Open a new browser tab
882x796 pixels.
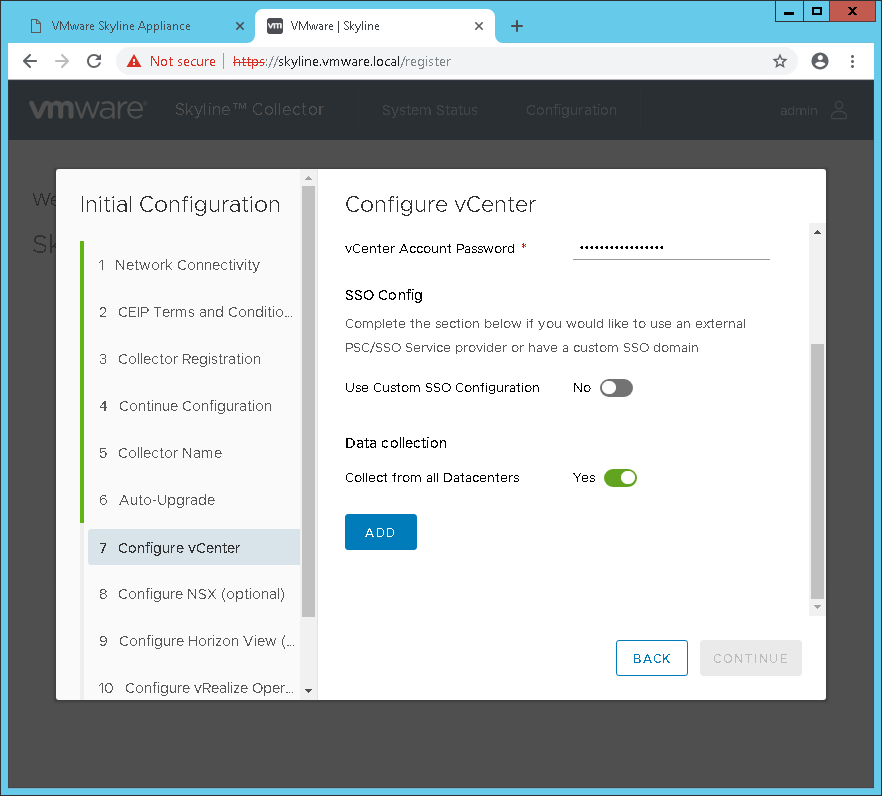[x=516, y=26]
